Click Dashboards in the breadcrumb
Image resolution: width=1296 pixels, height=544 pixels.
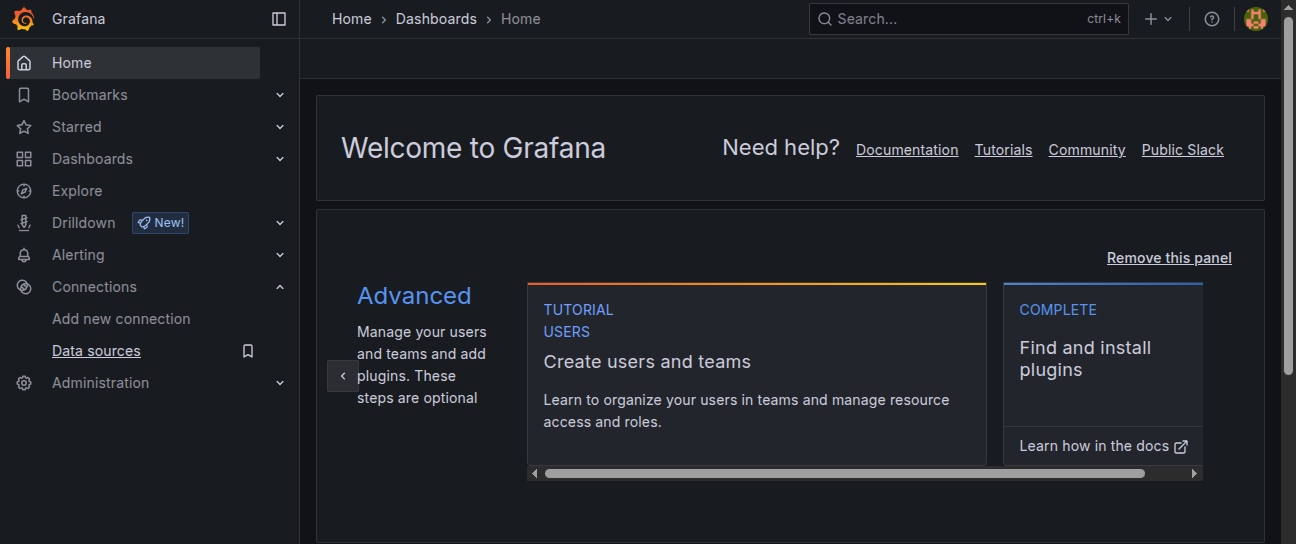pos(436,19)
